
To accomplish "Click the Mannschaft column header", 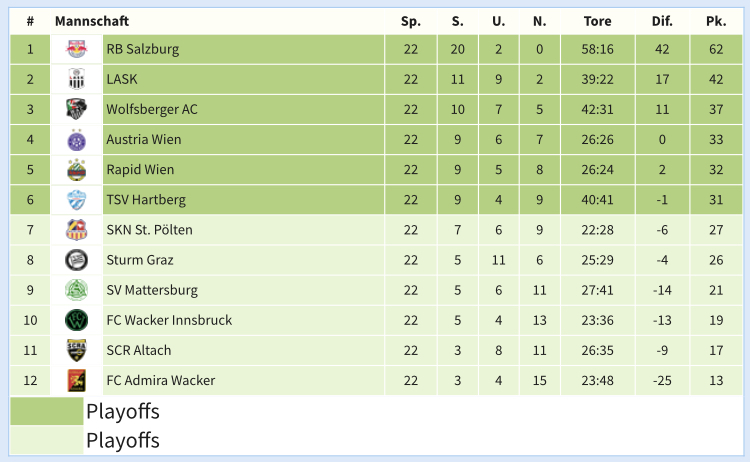I will click(x=92, y=21).
